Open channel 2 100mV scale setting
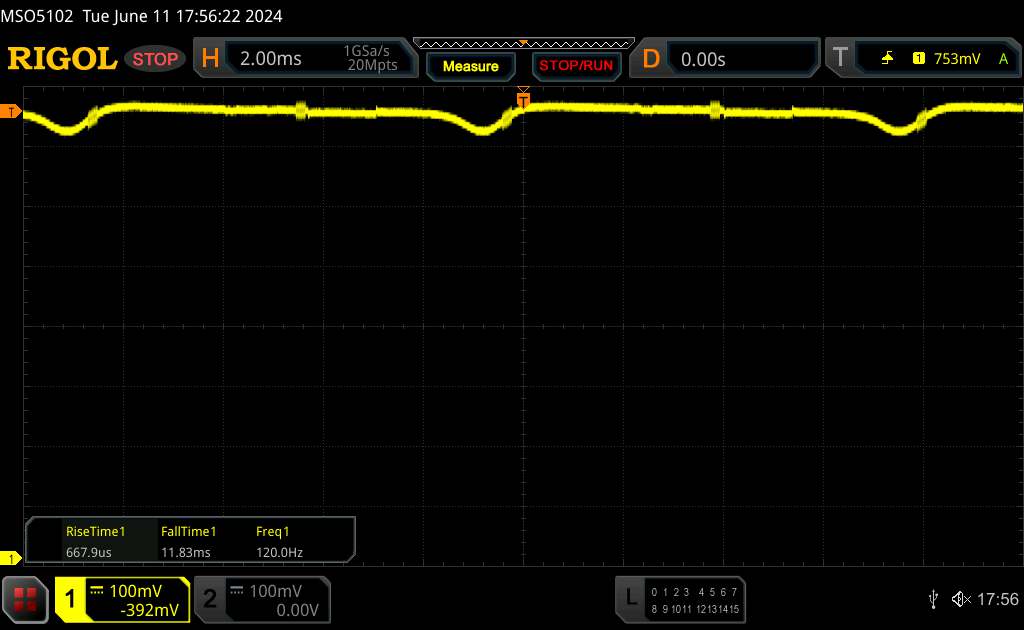The height and width of the screenshot is (630, 1024). tap(276, 591)
